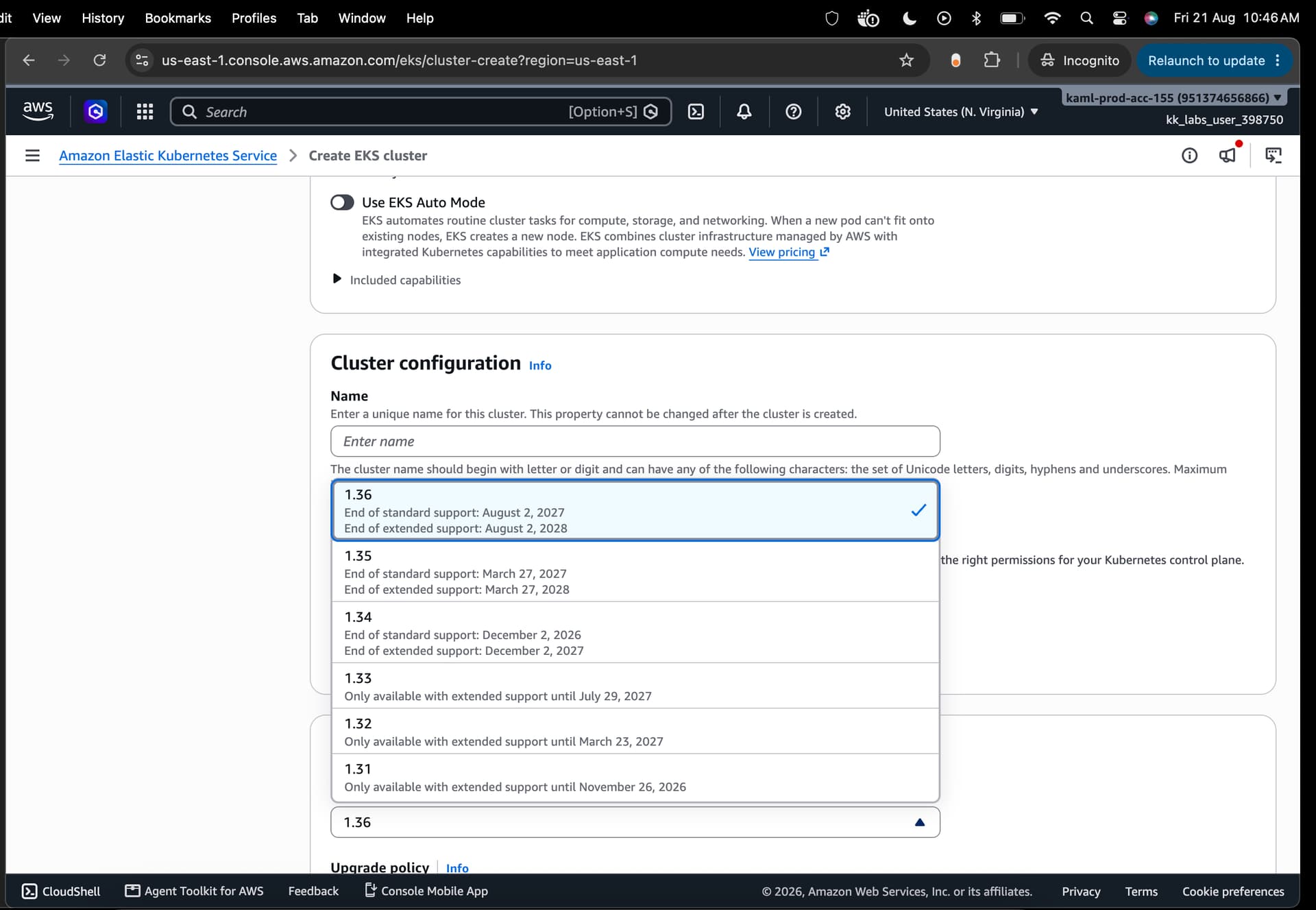Open the Amazon Q chat panel icon
The height and width of the screenshot is (910, 1316).
tap(1274, 156)
